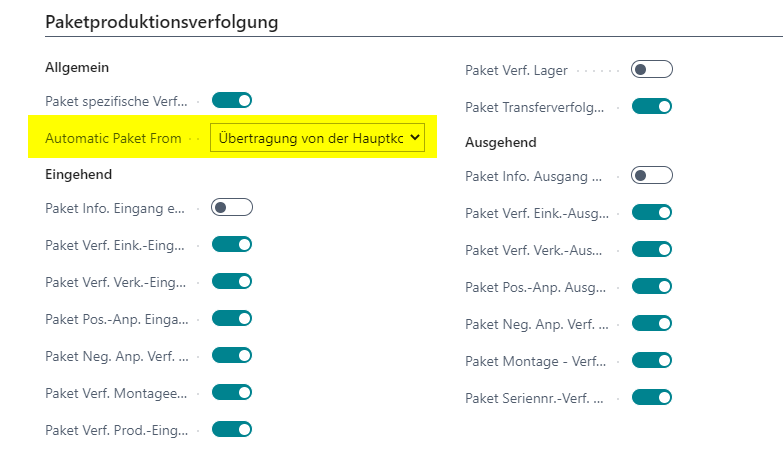Open the Automatic Paket From dropdown
Viewport: 783px width, 450px height.
(317, 138)
